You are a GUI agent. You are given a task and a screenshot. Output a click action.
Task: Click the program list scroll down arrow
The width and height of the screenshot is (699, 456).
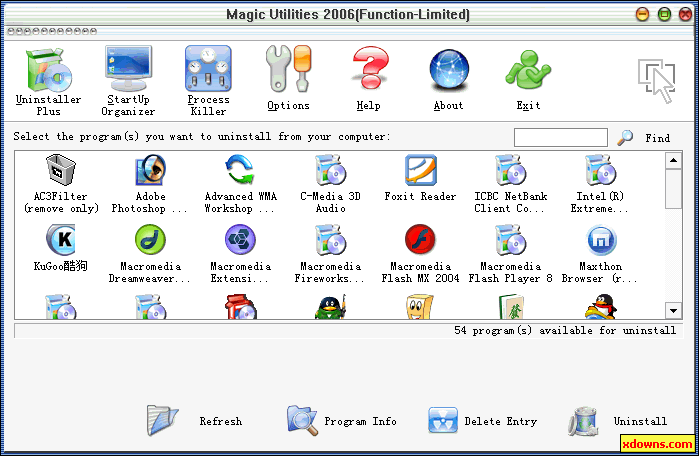[x=673, y=310]
